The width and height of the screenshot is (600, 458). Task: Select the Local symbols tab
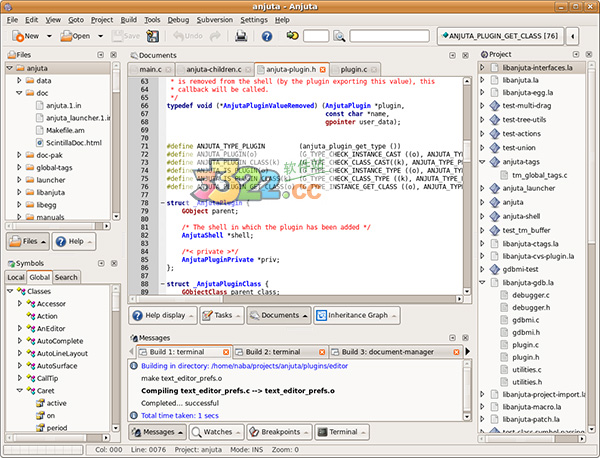[16, 277]
